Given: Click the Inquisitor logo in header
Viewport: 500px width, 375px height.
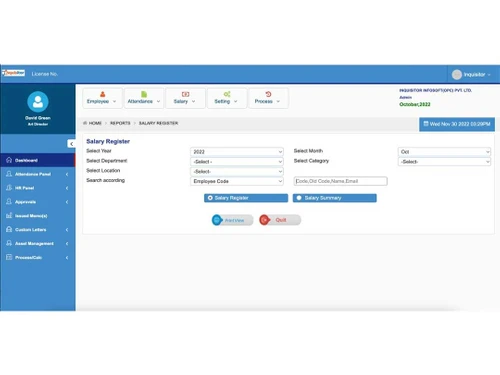Looking at the screenshot, I should point(13,73).
